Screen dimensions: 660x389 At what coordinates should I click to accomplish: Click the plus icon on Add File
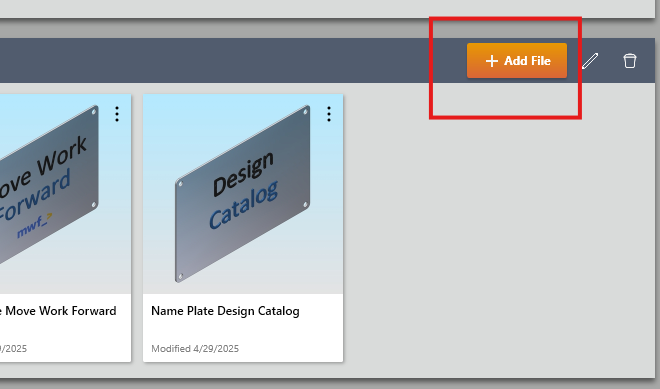491,61
